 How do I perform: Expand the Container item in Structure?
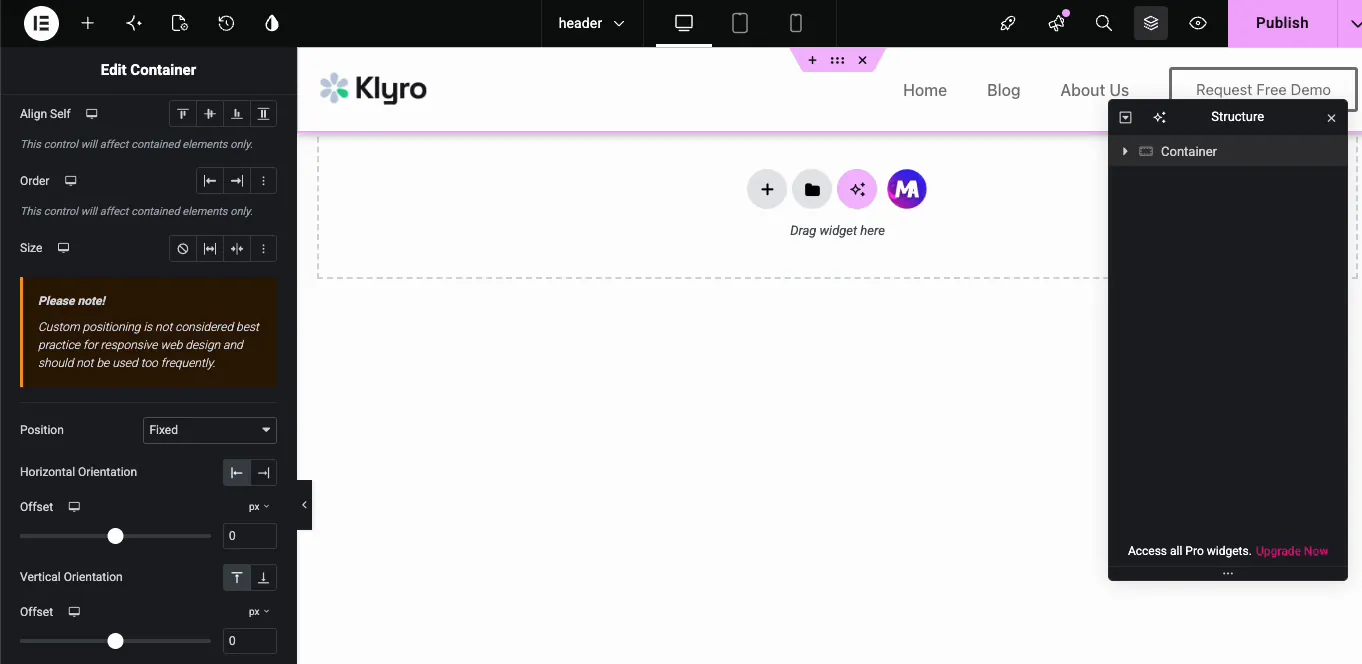coord(1125,151)
